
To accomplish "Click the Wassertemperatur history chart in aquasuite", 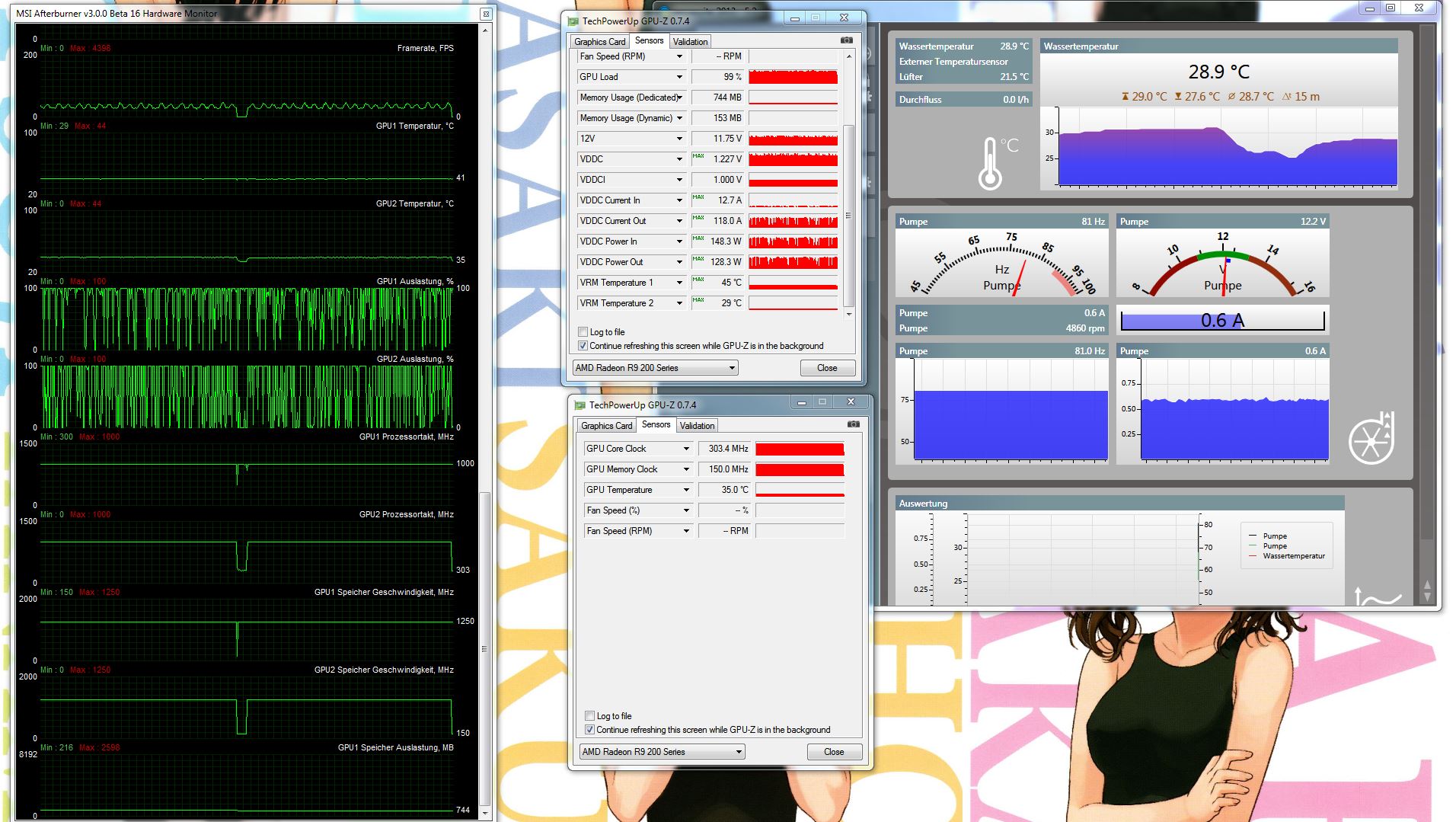I will (x=1228, y=148).
